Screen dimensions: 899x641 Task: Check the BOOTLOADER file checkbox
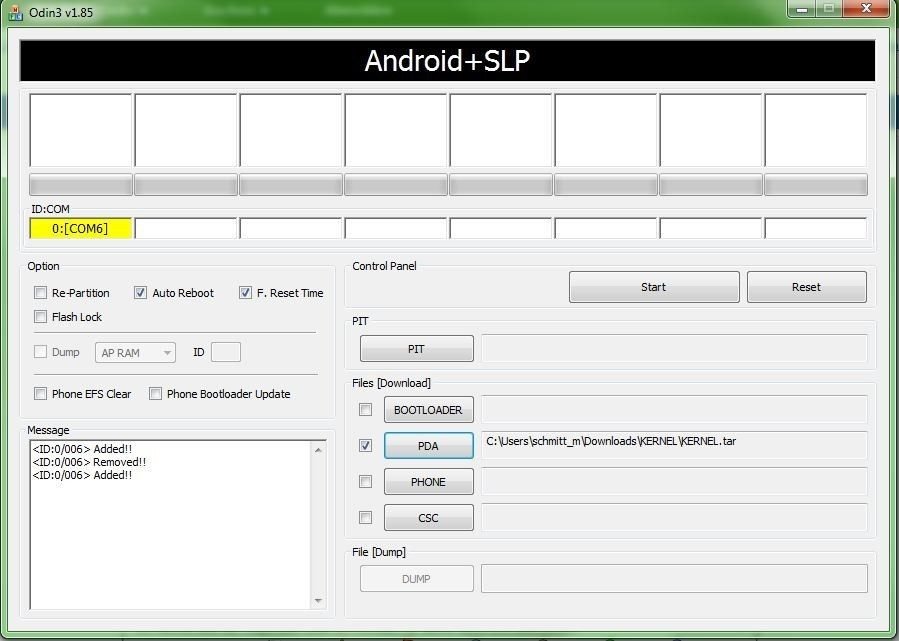pyautogui.click(x=365, y=409)
